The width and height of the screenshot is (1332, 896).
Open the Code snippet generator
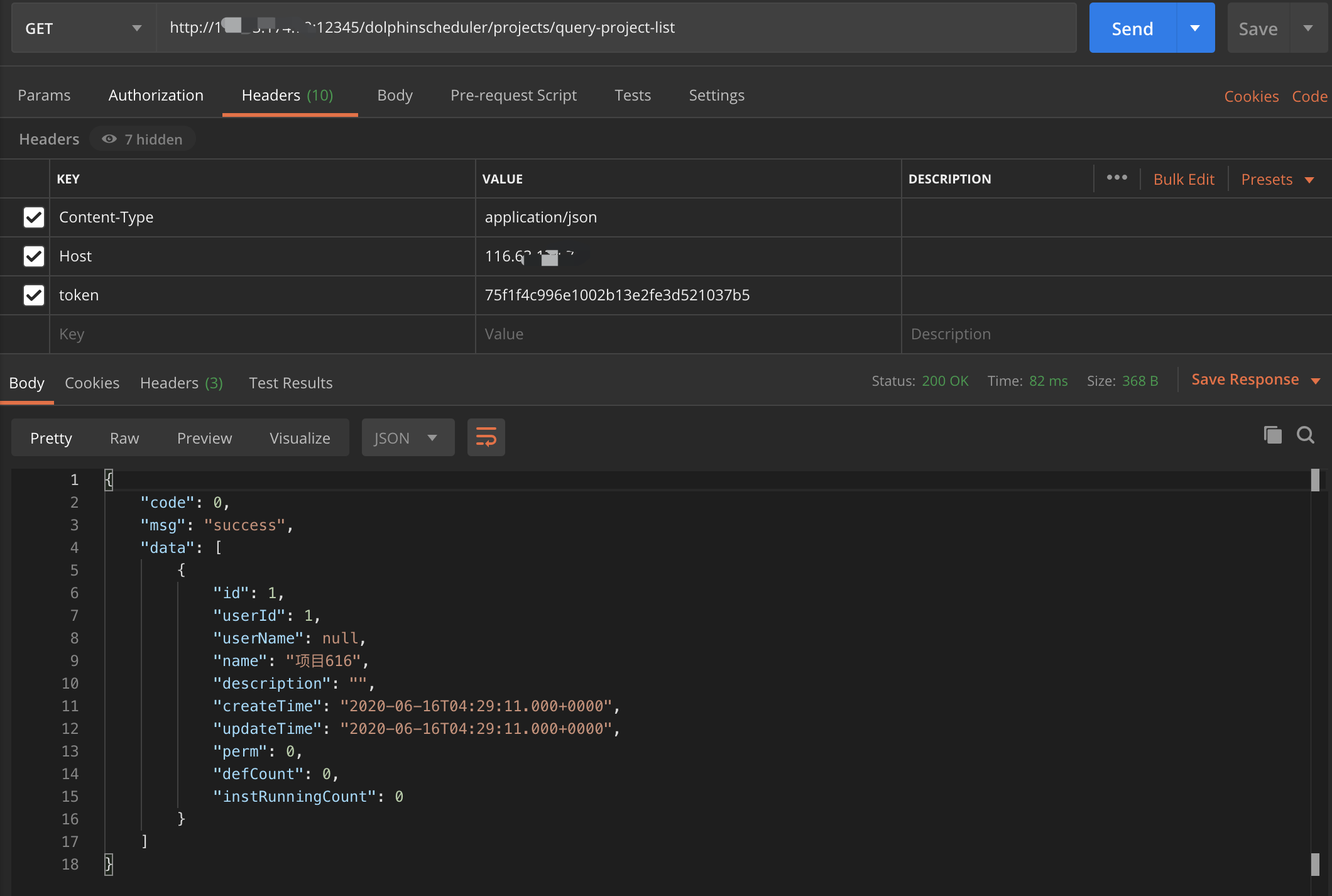[1309, 96]
